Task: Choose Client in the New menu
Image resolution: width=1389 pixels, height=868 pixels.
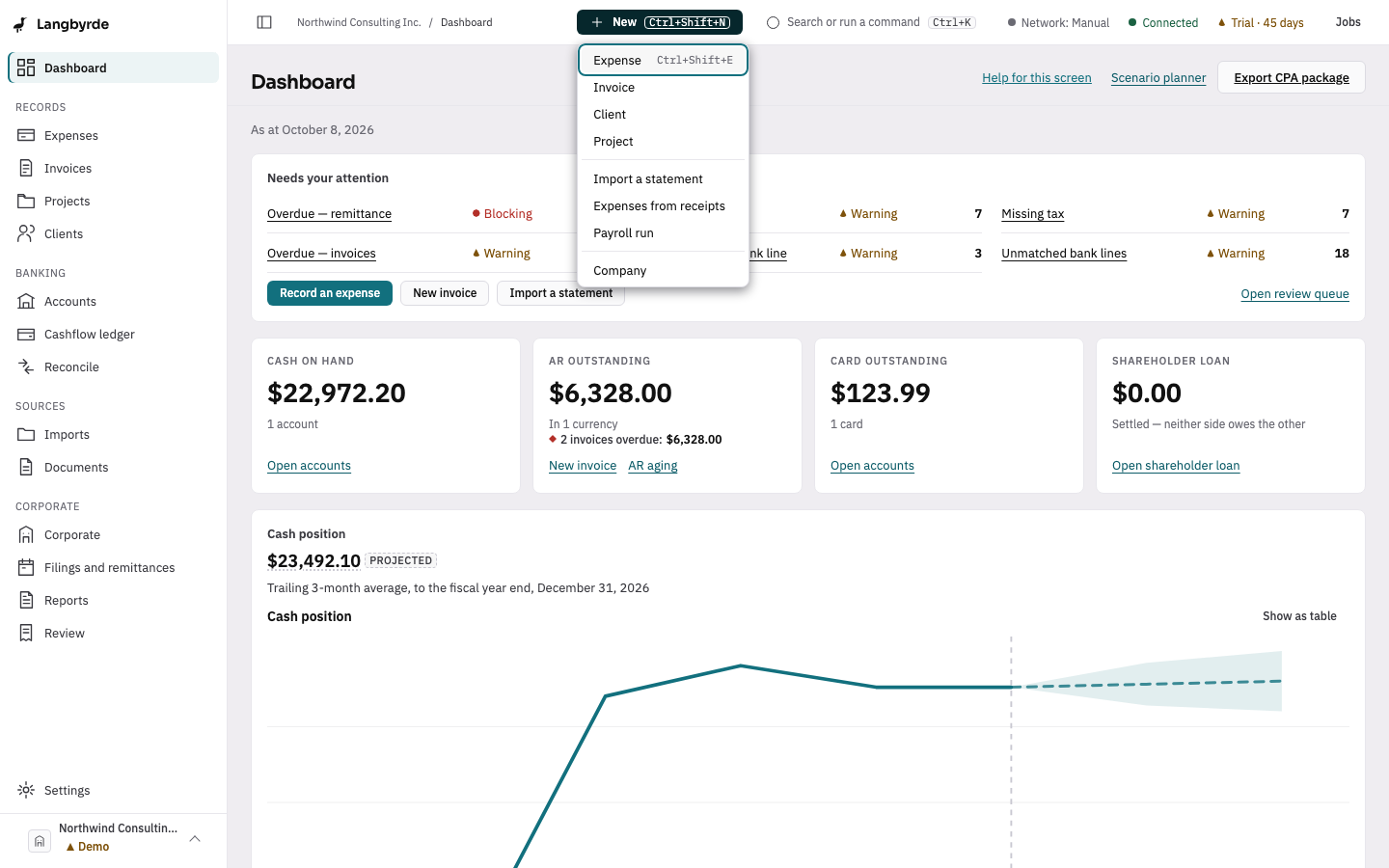Action: point(663,115)
